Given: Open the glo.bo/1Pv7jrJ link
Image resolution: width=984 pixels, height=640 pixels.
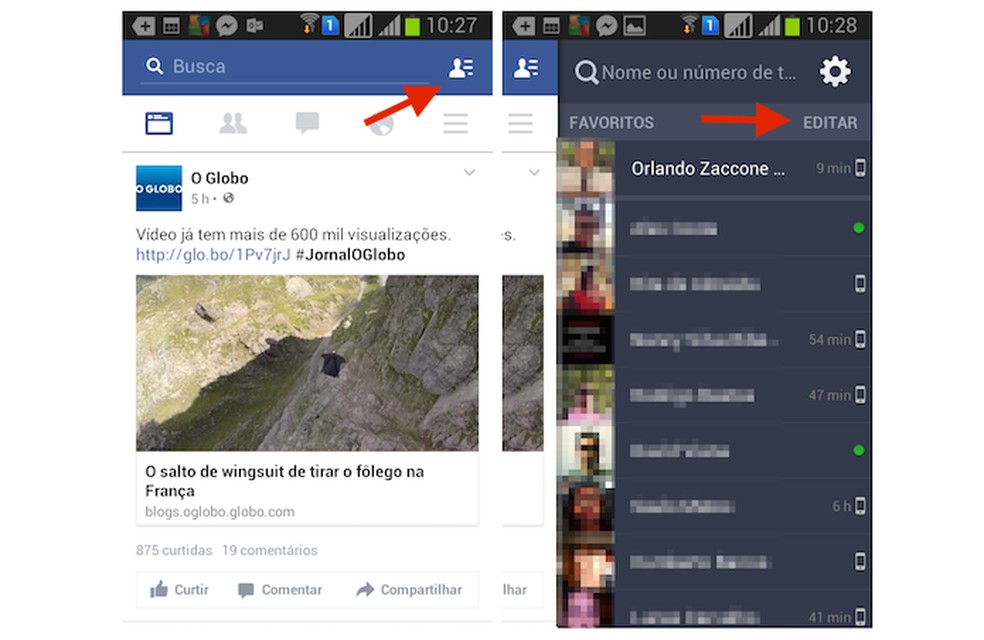Looking at the screenshot, I should [213, 255].
